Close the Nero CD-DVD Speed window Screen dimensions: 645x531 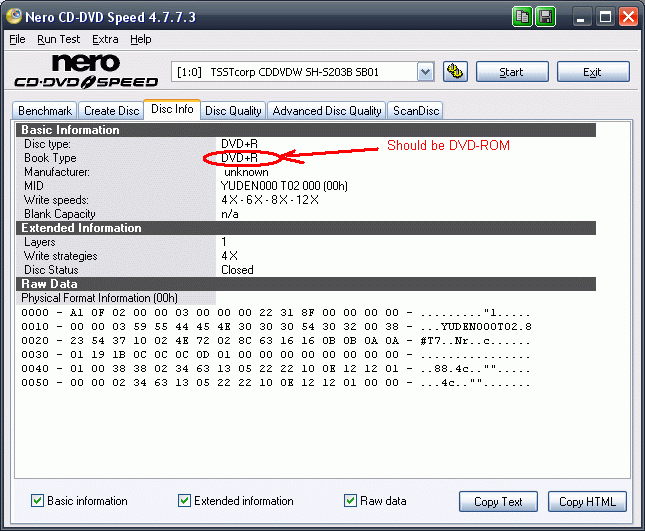point(629,17)
